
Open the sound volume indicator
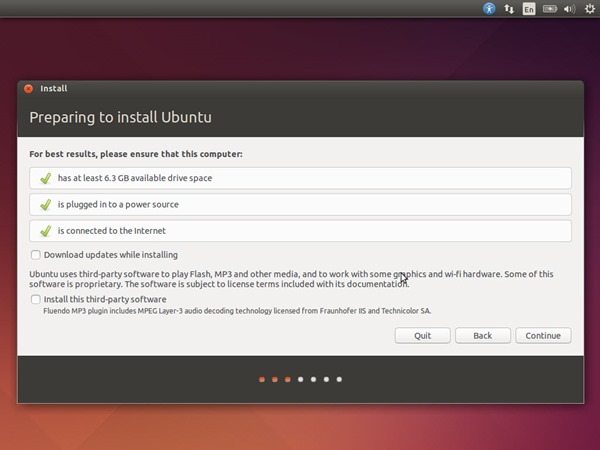pos(569,9)
